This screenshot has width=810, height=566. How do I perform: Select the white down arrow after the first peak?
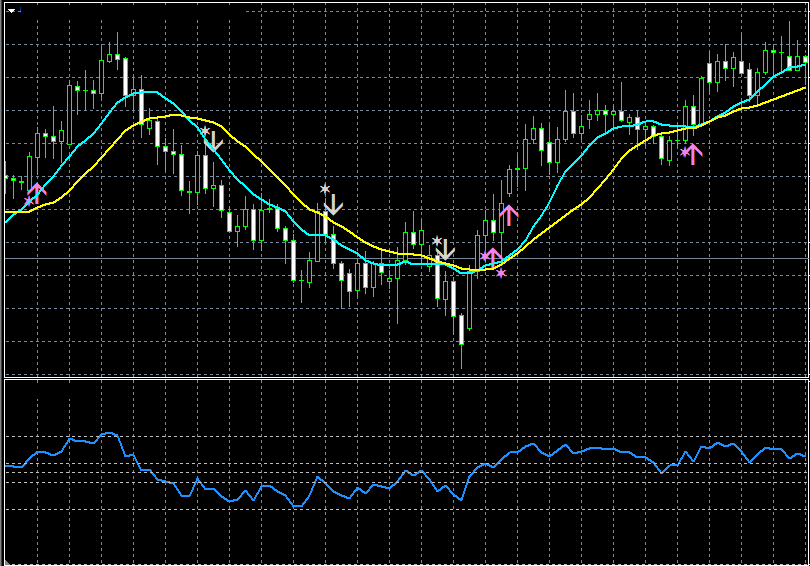(214, 142)
